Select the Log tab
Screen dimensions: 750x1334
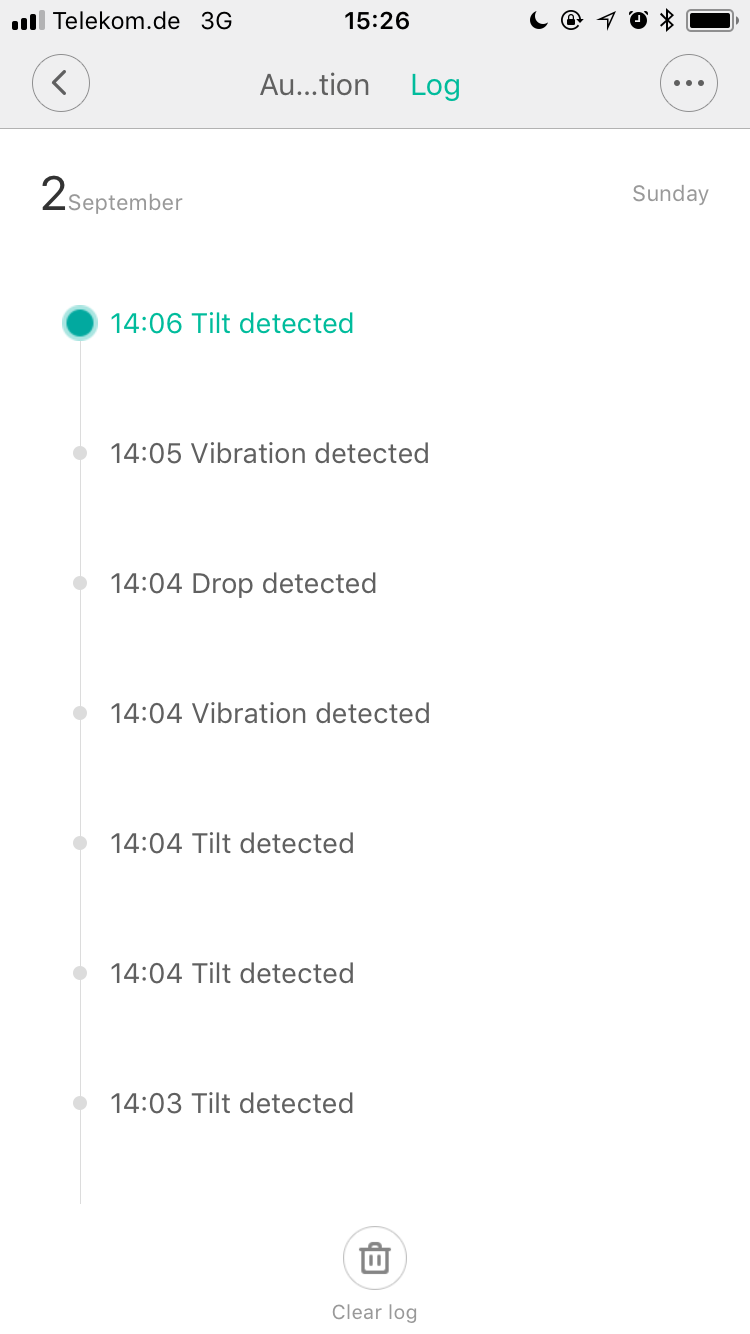tap(435, 85)
